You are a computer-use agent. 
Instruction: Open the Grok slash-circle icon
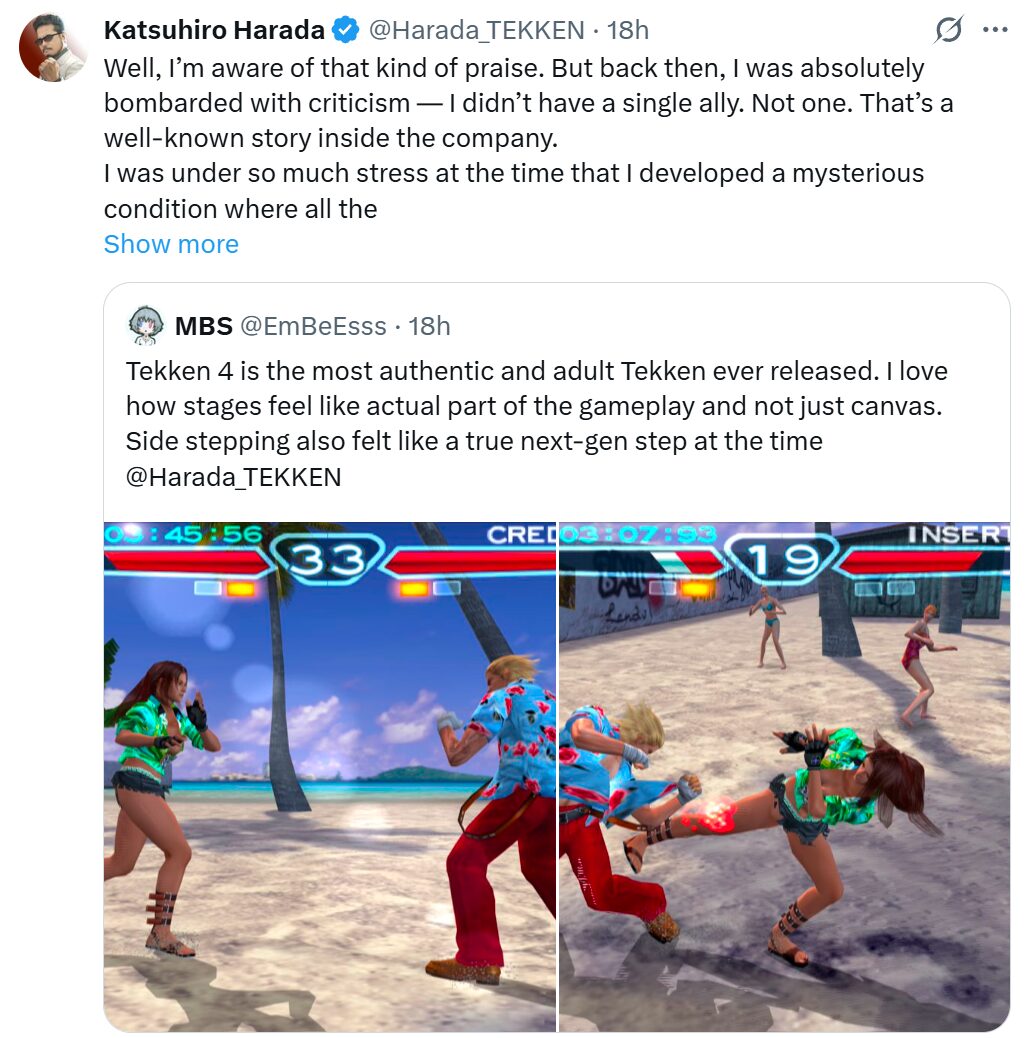949,30
